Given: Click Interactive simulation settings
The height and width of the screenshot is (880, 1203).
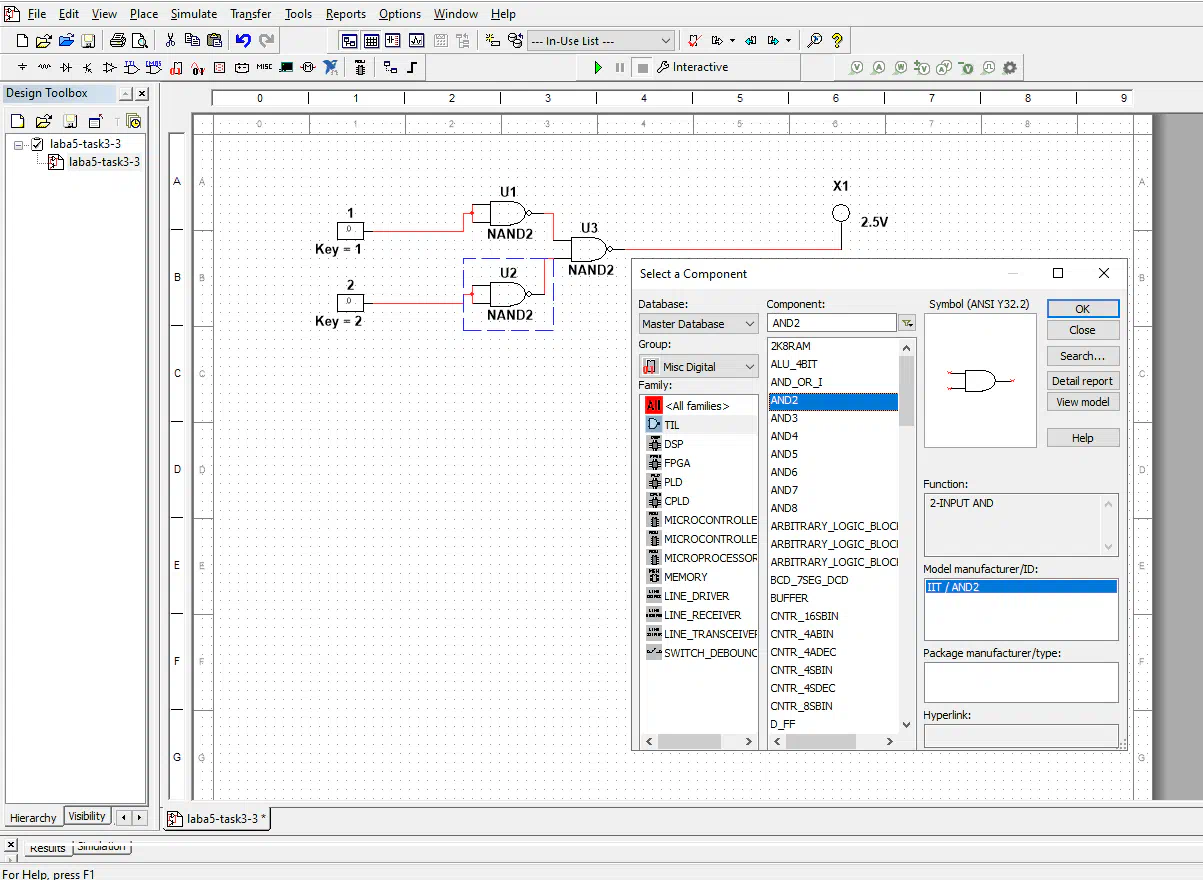Looking at the screenshot, I should tap(692, 67).
